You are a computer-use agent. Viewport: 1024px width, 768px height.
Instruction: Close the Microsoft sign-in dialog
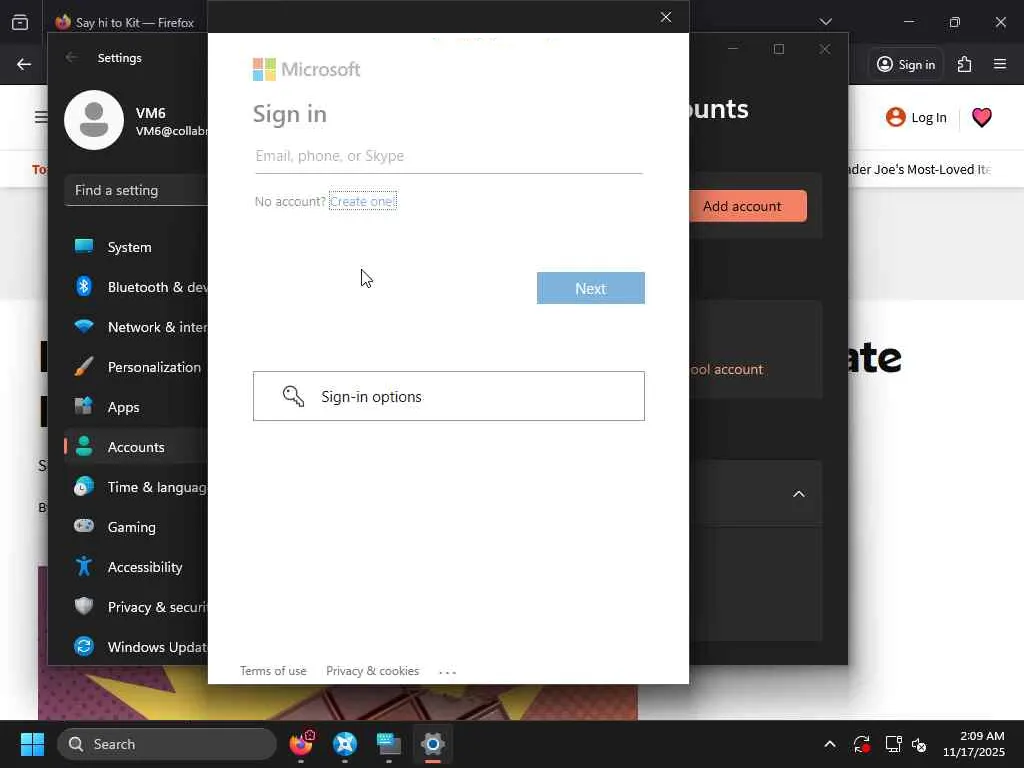point(665,17)
